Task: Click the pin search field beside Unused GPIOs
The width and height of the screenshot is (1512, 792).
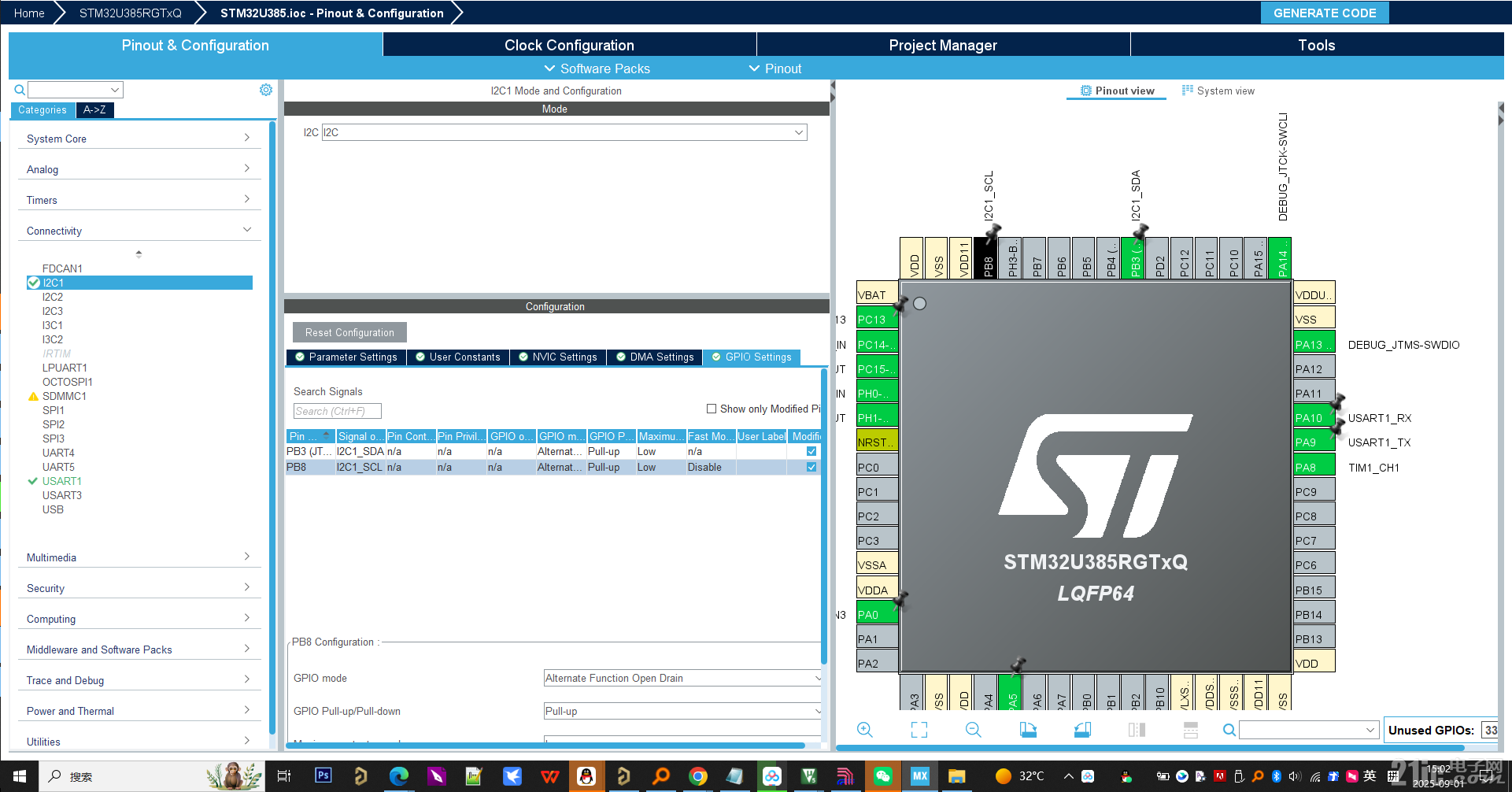Action: point(1308,730)
